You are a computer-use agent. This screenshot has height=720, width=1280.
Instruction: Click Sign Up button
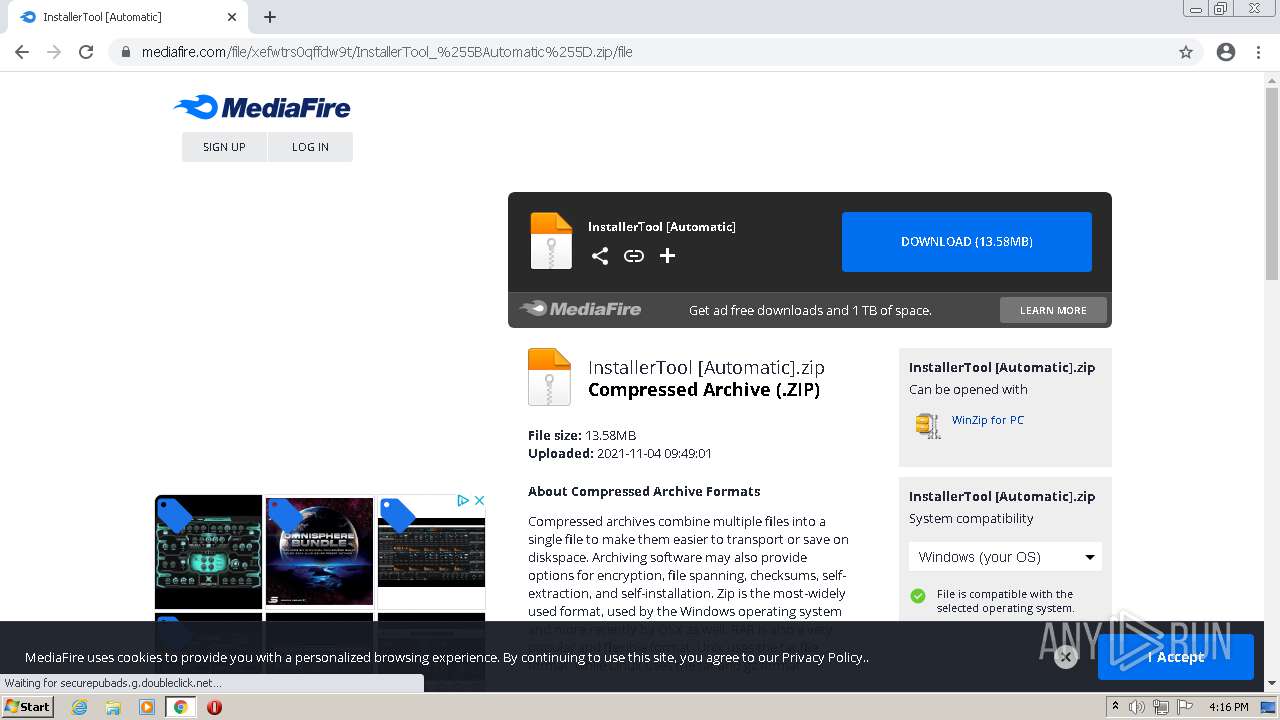coord(224,147)
